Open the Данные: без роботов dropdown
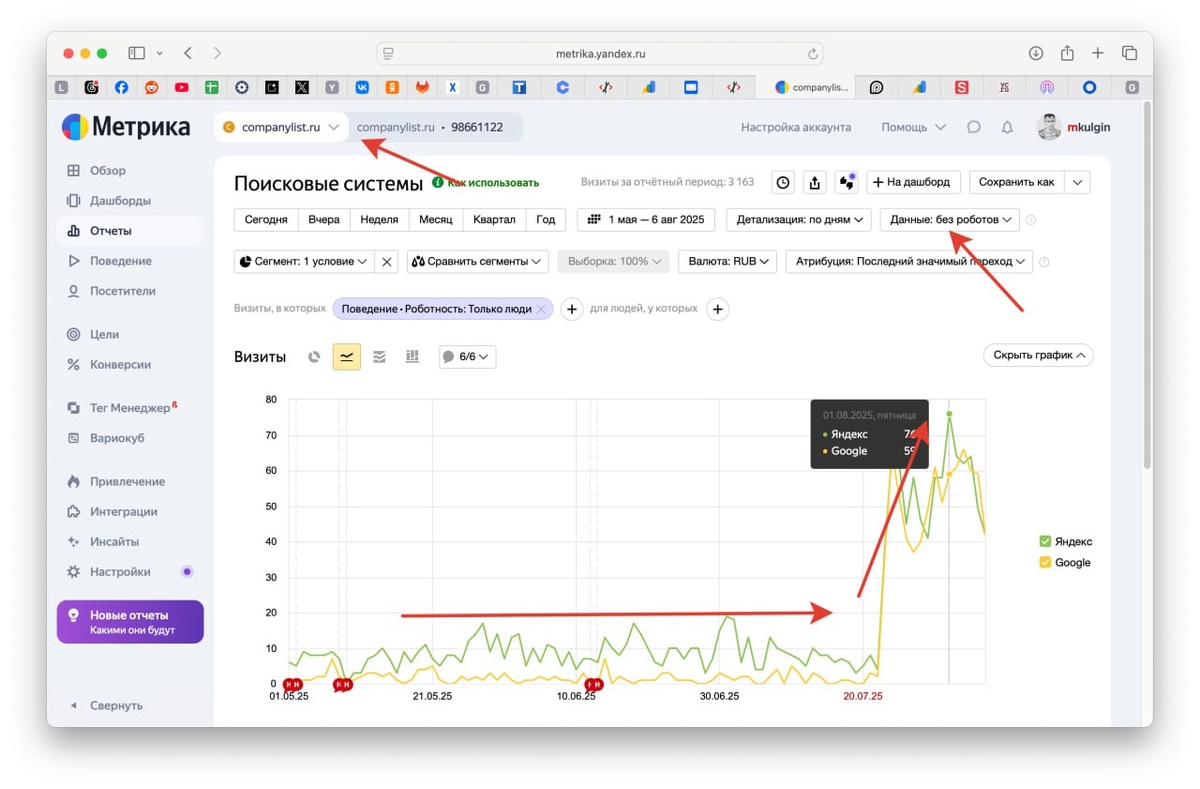The width and height of the screenshot is (1200, 789). [950, 219]
